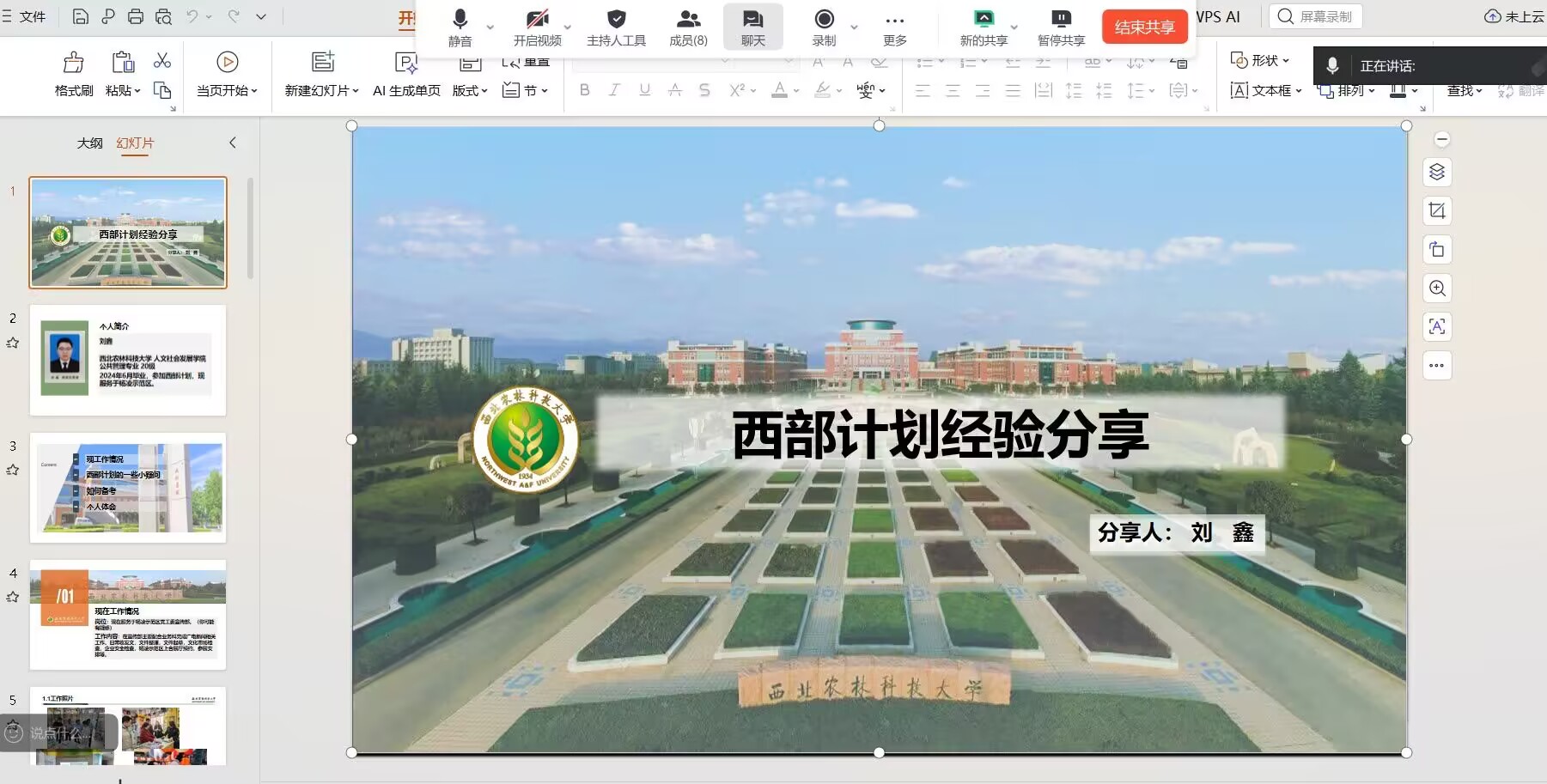The image size is (1547, 784).
Task: Expand the quick access toolbar customization chevron
Action: 261,16
